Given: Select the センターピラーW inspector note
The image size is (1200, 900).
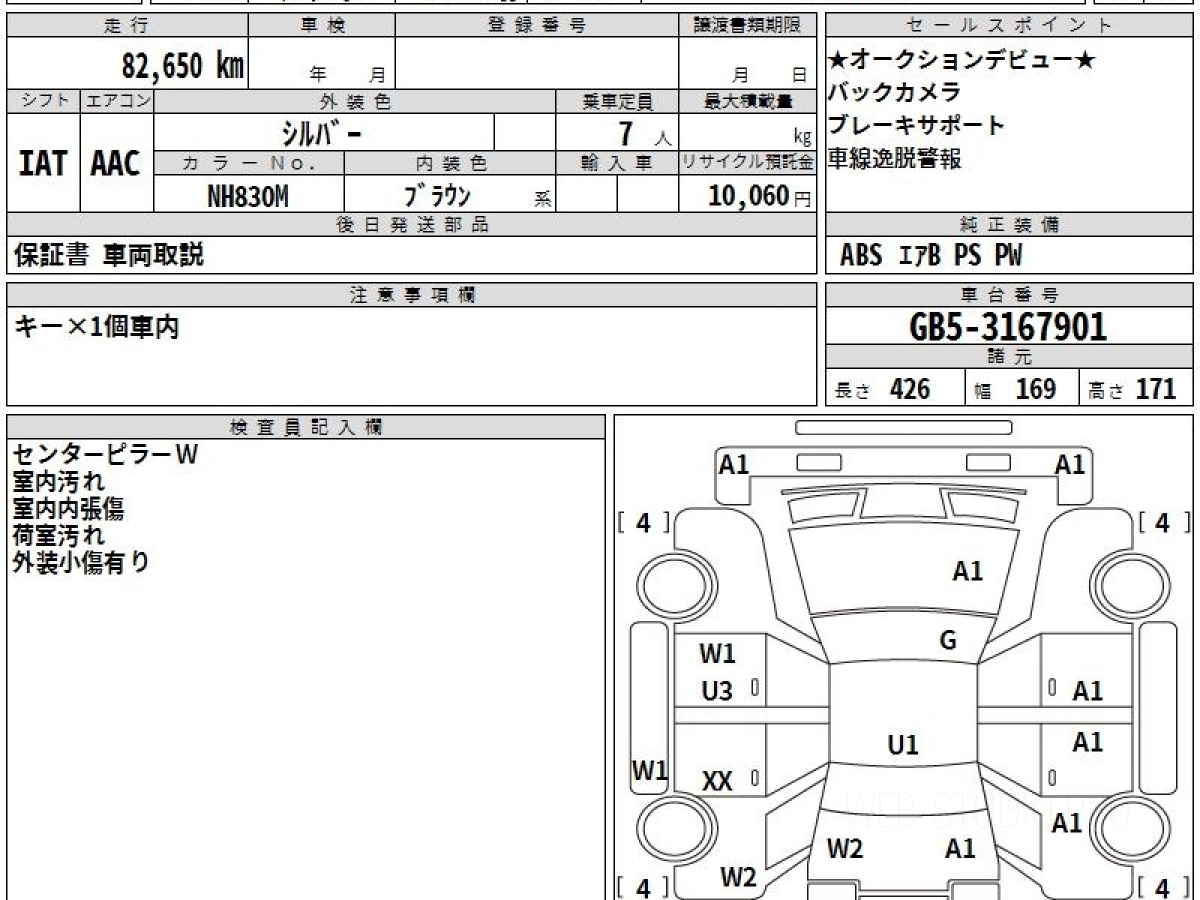Looking at the screenshot, I should pyautogui.click(x=105, y=455).
